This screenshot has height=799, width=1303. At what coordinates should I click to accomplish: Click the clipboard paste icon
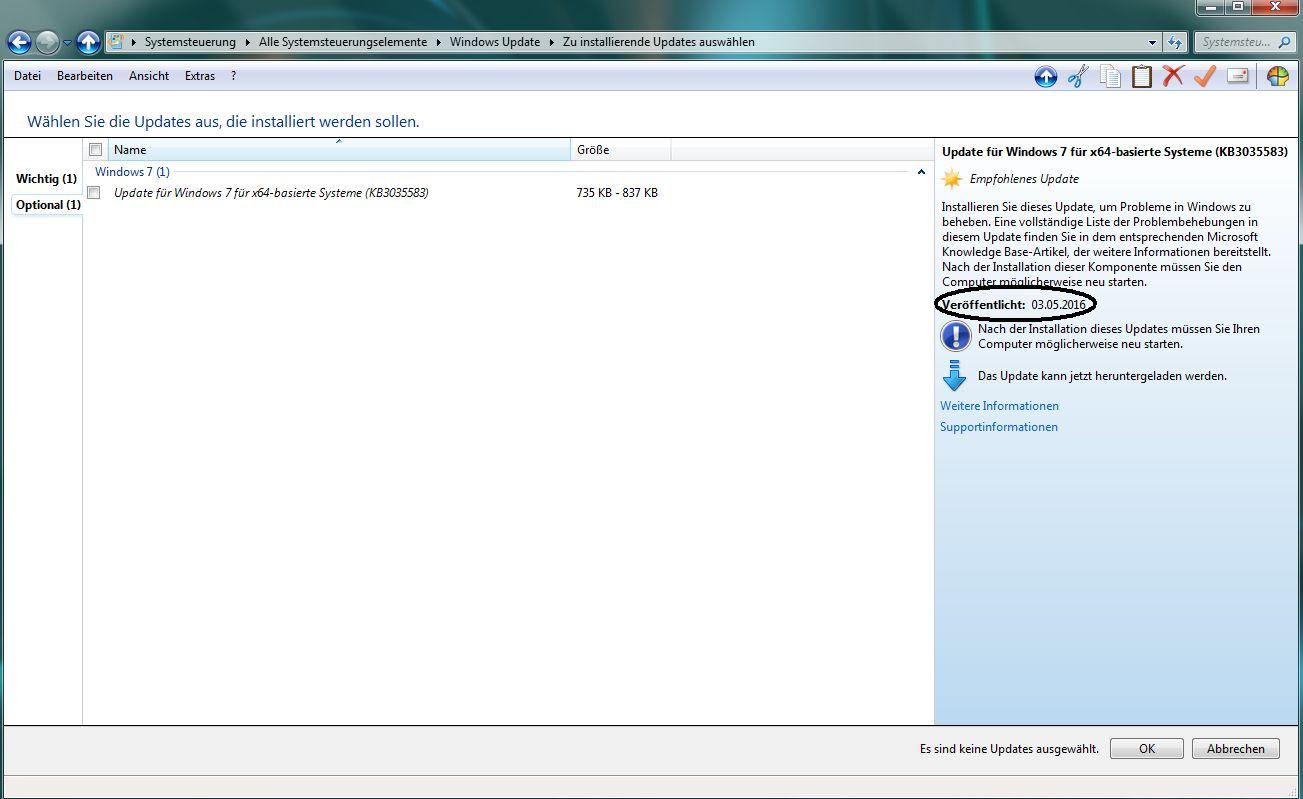pyautogui.click(x=1142, y=76)
